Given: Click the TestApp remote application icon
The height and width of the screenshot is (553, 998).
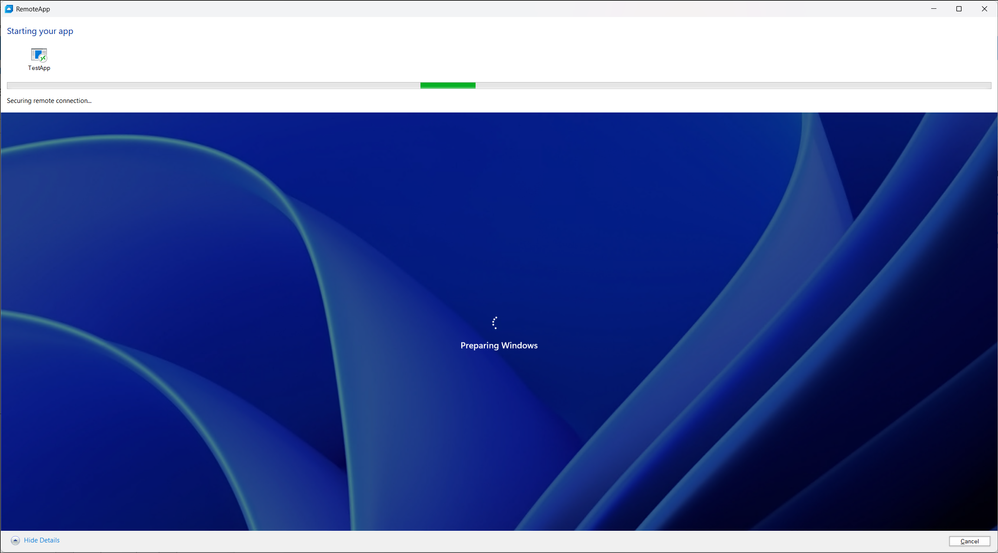Looking at the screenshot, I should (39, 55).
